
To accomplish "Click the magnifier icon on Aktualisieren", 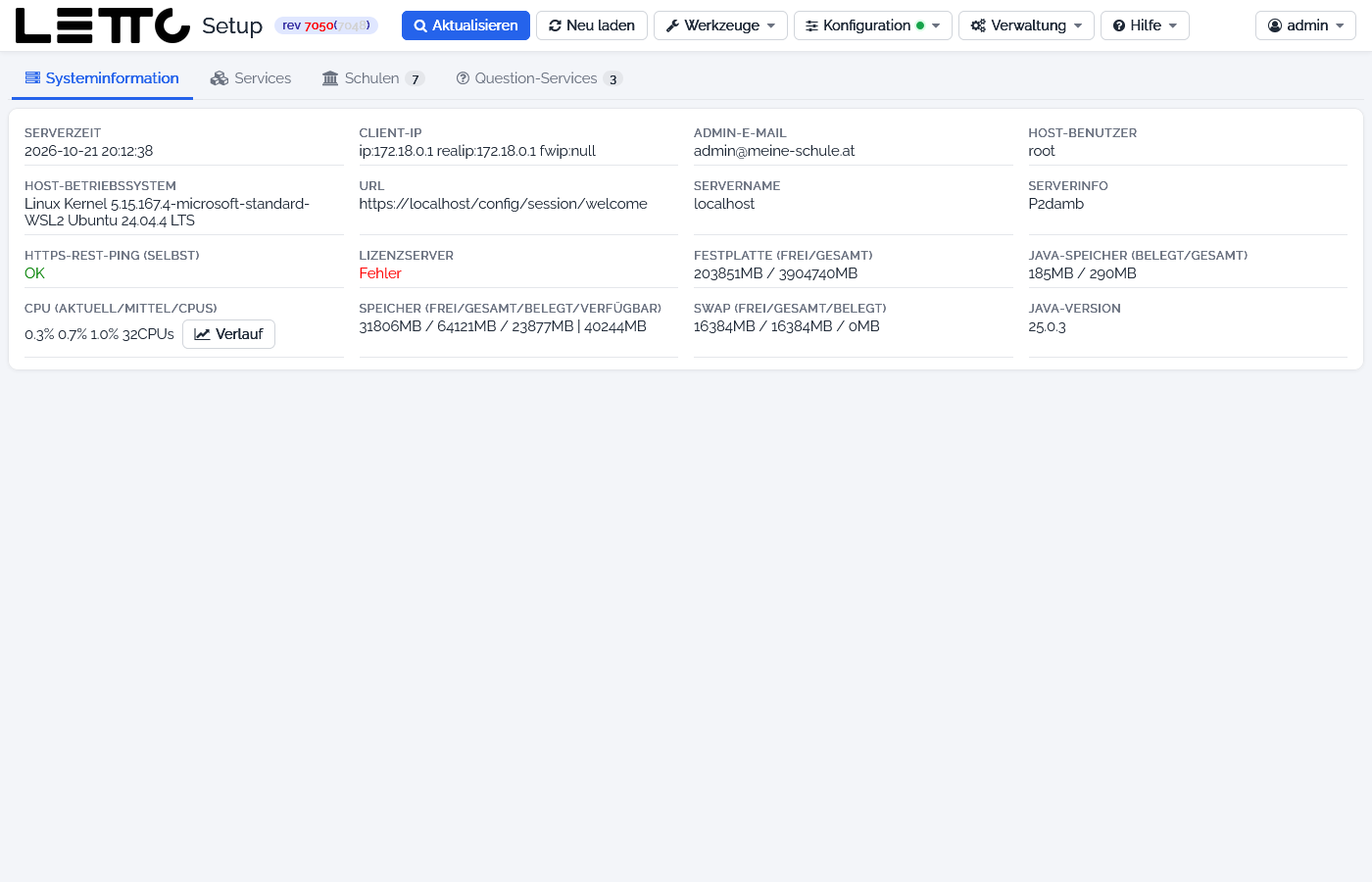I will coord(420,25).
